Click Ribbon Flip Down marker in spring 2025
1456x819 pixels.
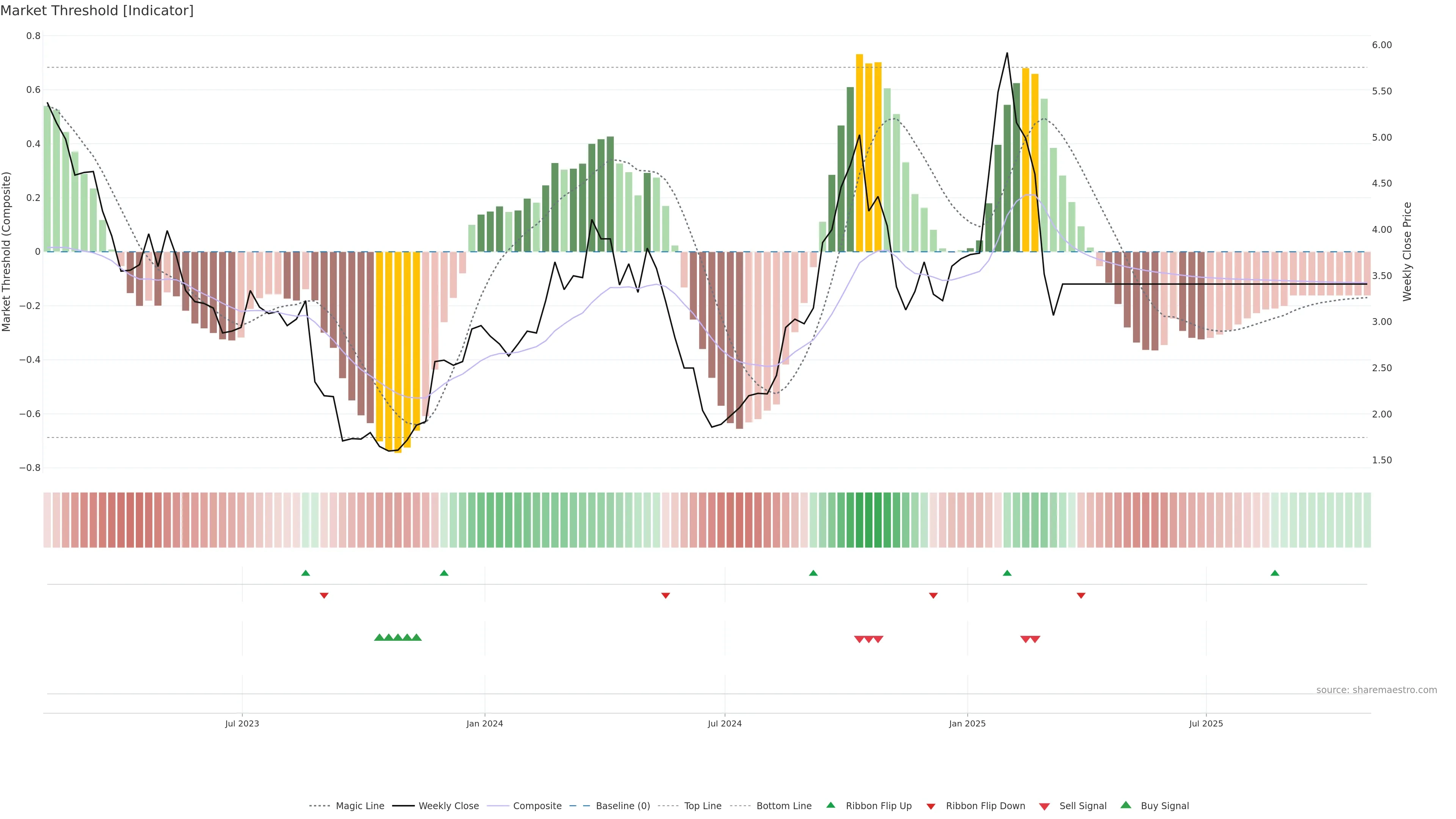[1081, 595]
